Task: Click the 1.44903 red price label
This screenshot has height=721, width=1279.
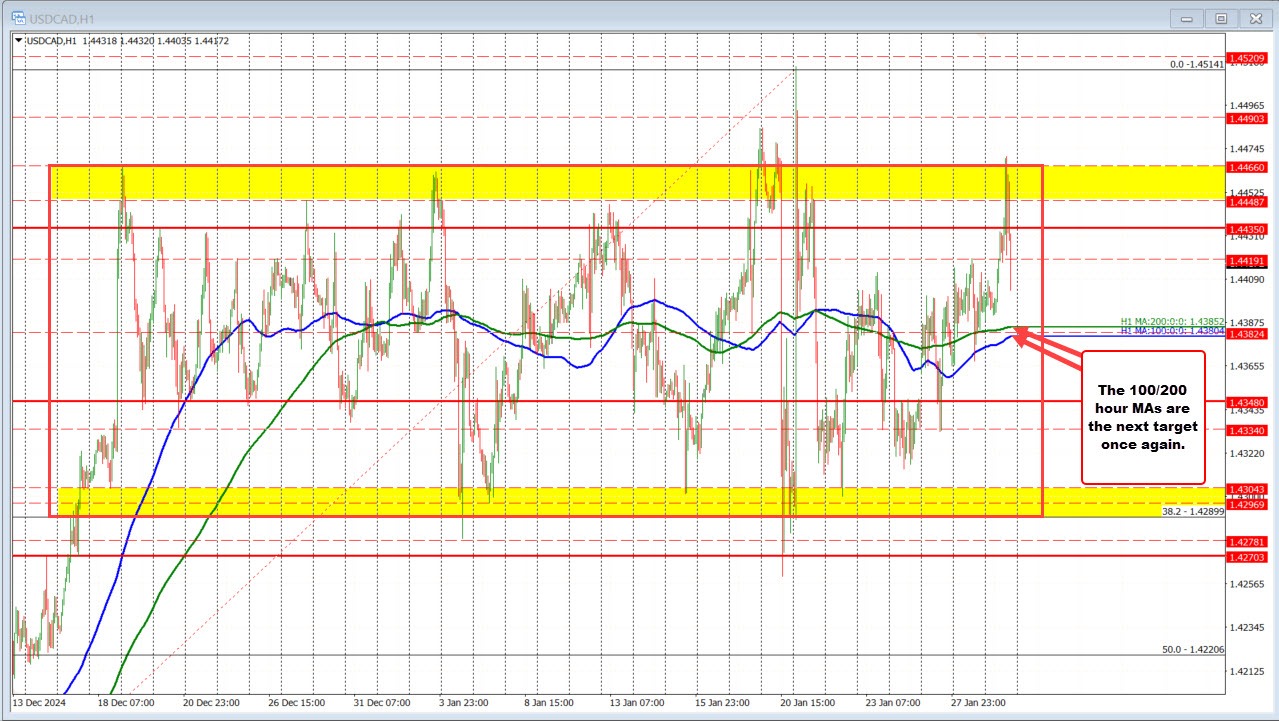Action: tap(1248, 118)
